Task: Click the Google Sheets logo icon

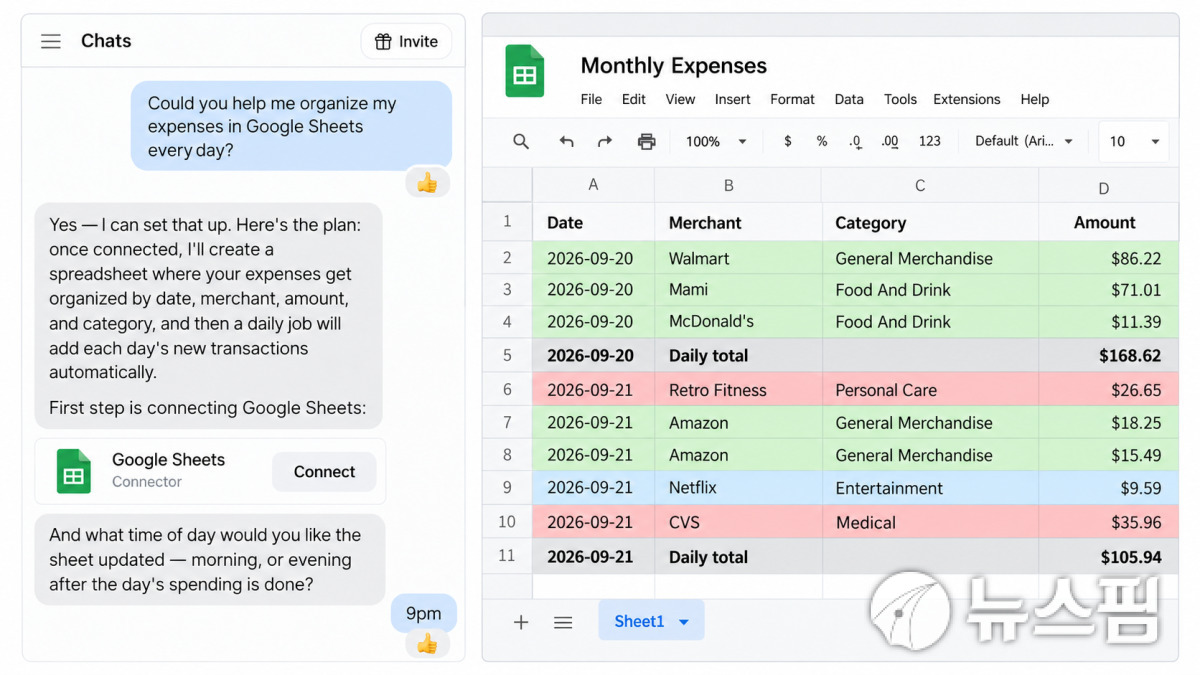Action: tap(525, 72)
